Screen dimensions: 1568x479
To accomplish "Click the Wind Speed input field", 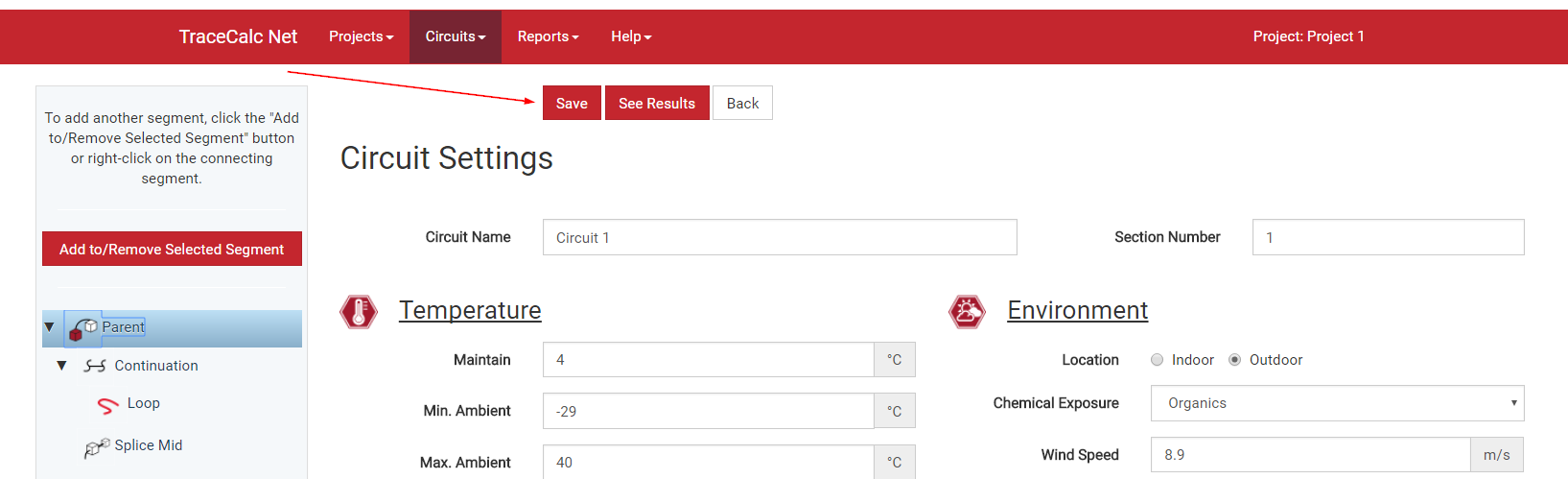I will 1310,455.
